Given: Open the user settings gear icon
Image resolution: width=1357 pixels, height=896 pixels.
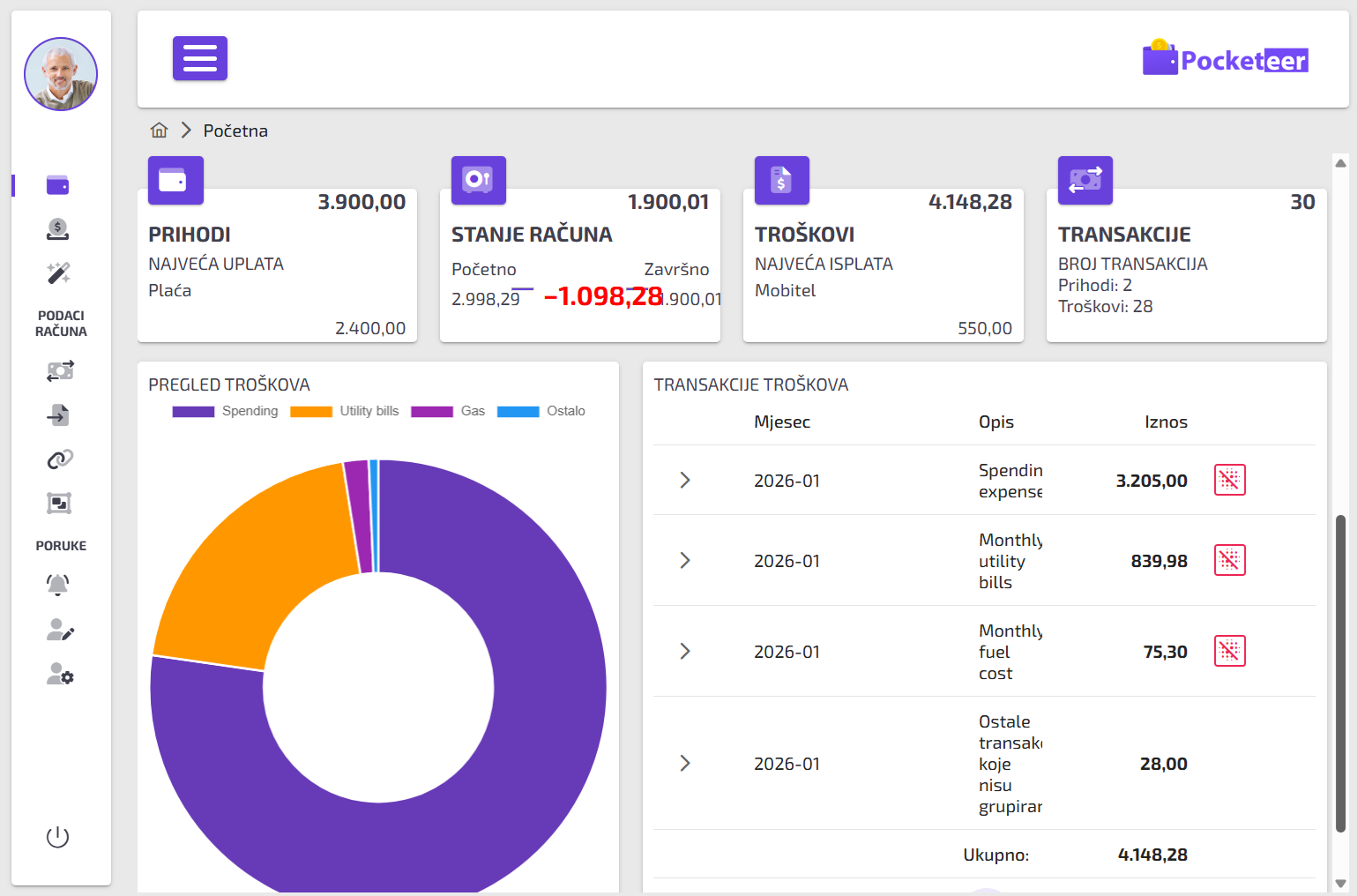Looking at the screenshot, I should (60, 675).
